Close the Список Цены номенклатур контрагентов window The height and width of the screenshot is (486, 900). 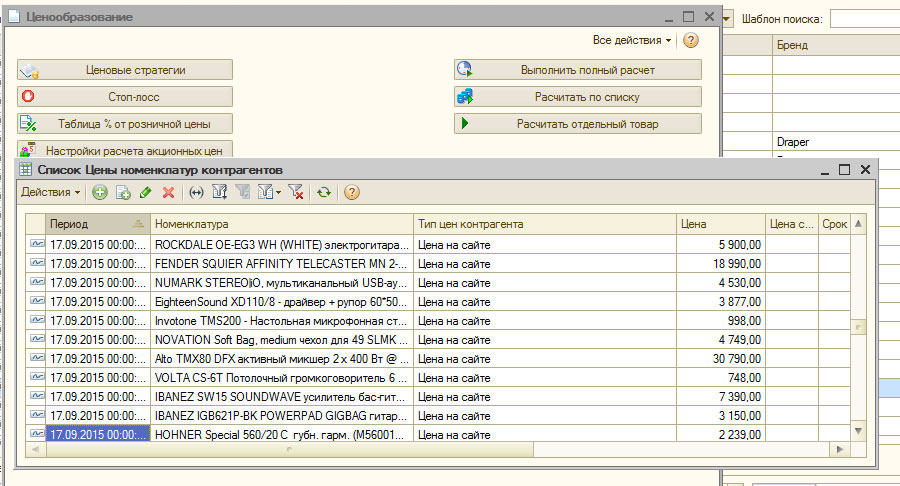click(866, 170)
